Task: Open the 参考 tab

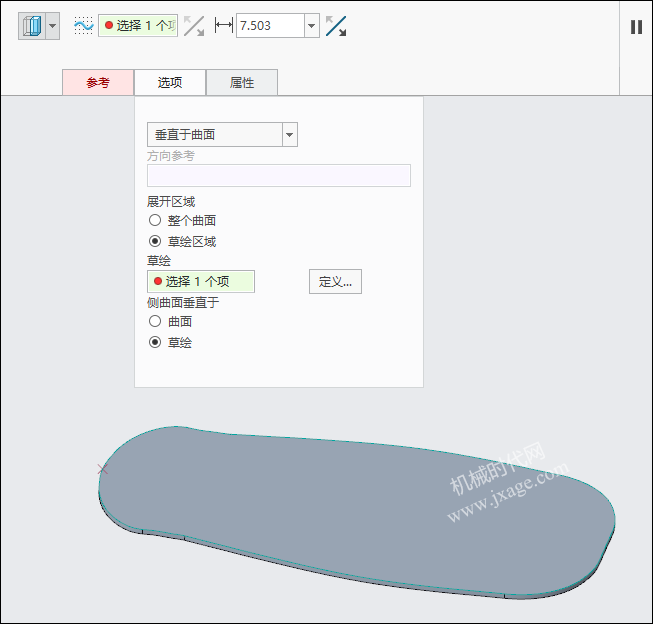Action: [98, 82]
